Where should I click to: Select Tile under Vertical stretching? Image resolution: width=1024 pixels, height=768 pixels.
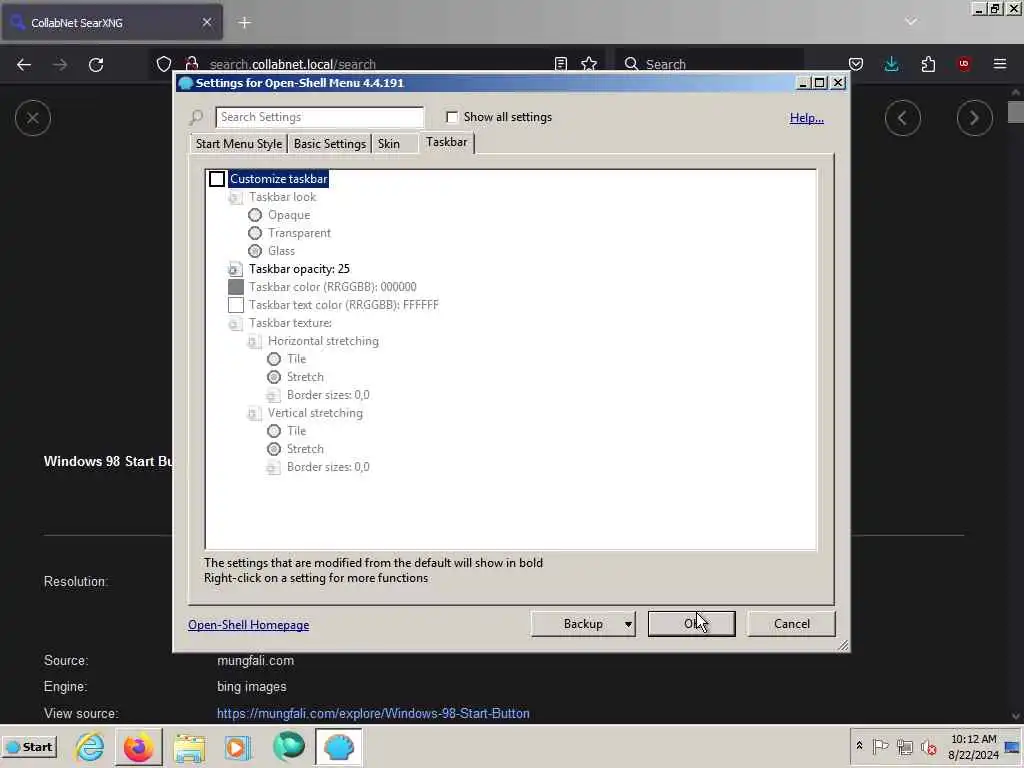274,431
